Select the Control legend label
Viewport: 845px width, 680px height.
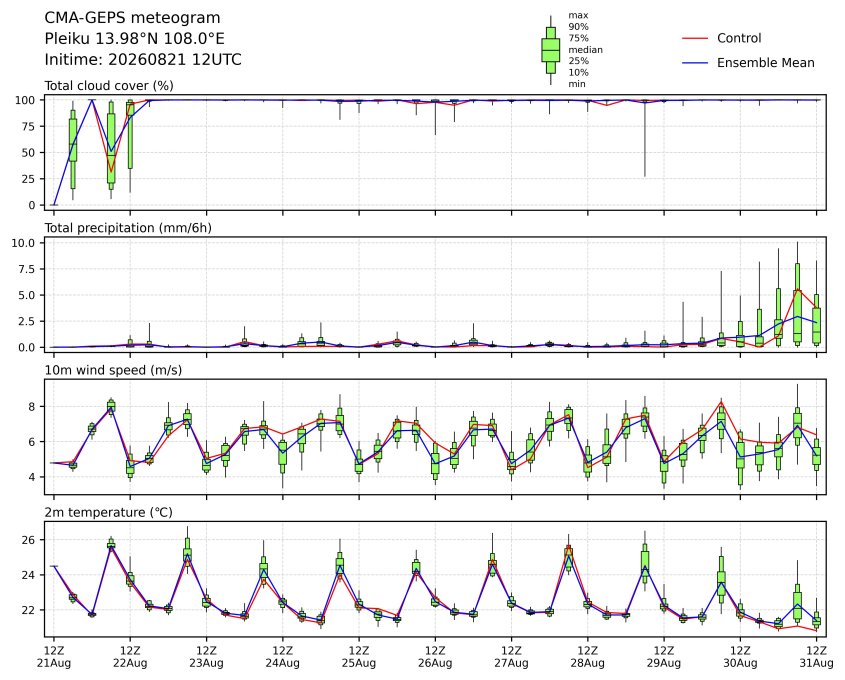[739, 38]
